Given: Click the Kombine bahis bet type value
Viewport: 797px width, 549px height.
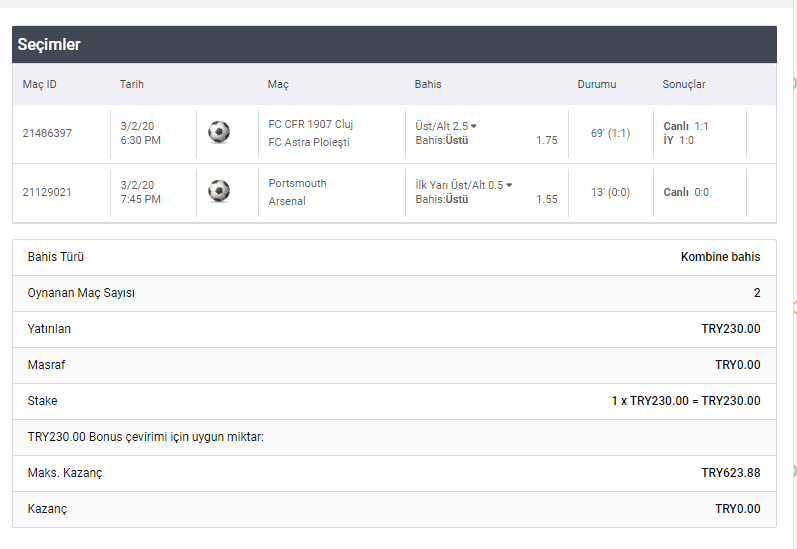Looking at the screenshot, I should [x=720, y=257].
